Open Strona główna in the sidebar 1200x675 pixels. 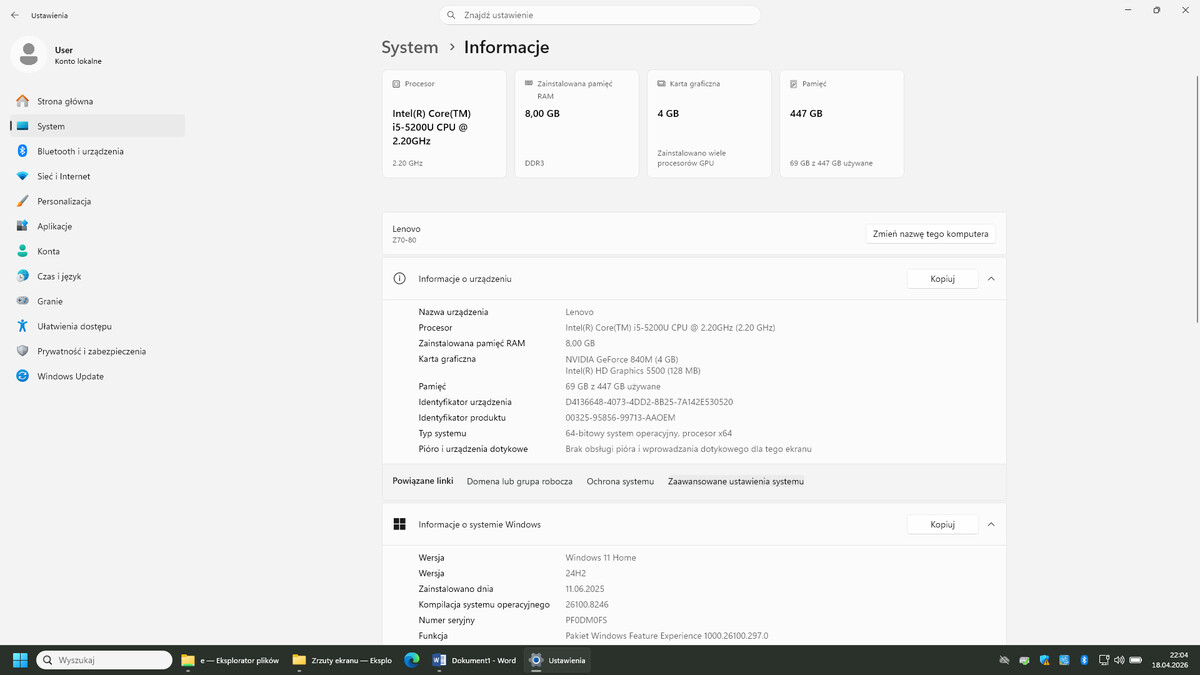tap(97, 101)
